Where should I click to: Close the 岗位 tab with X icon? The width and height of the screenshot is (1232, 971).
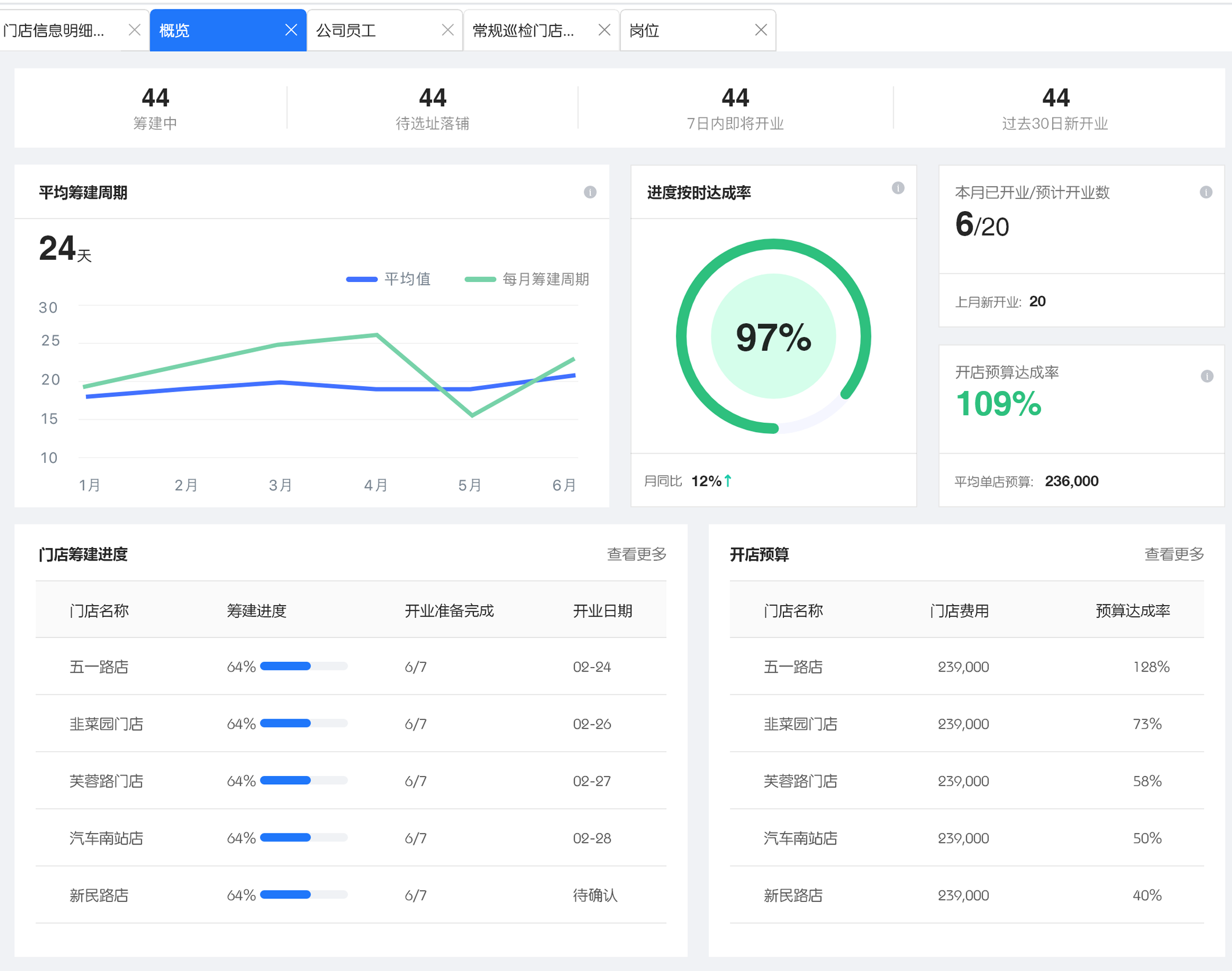(x=761, y=30)
